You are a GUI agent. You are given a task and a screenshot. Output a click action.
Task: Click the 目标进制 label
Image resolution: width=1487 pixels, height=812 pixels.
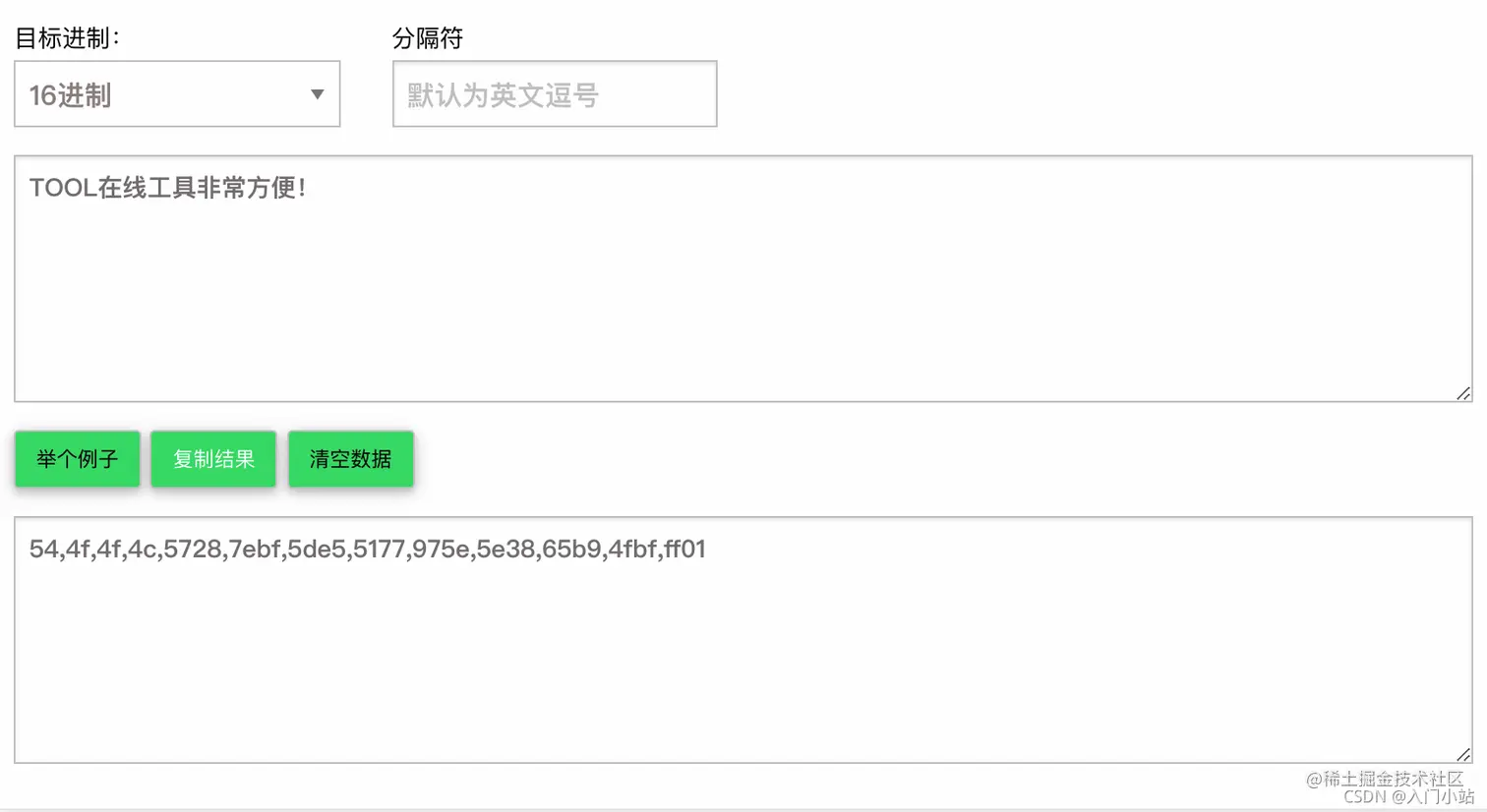point(68,38)
